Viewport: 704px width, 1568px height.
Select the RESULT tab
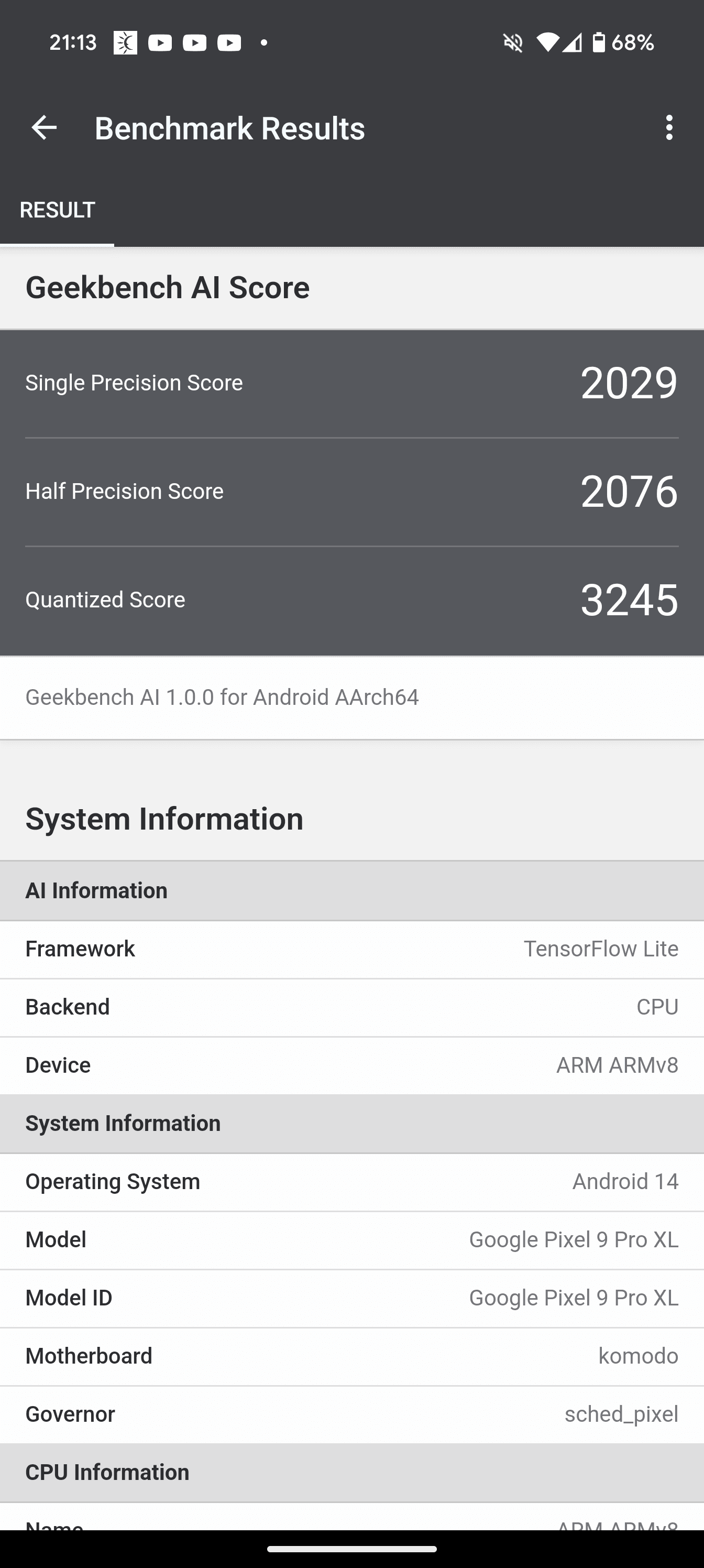pyautogui.click(x=57, y=210)
